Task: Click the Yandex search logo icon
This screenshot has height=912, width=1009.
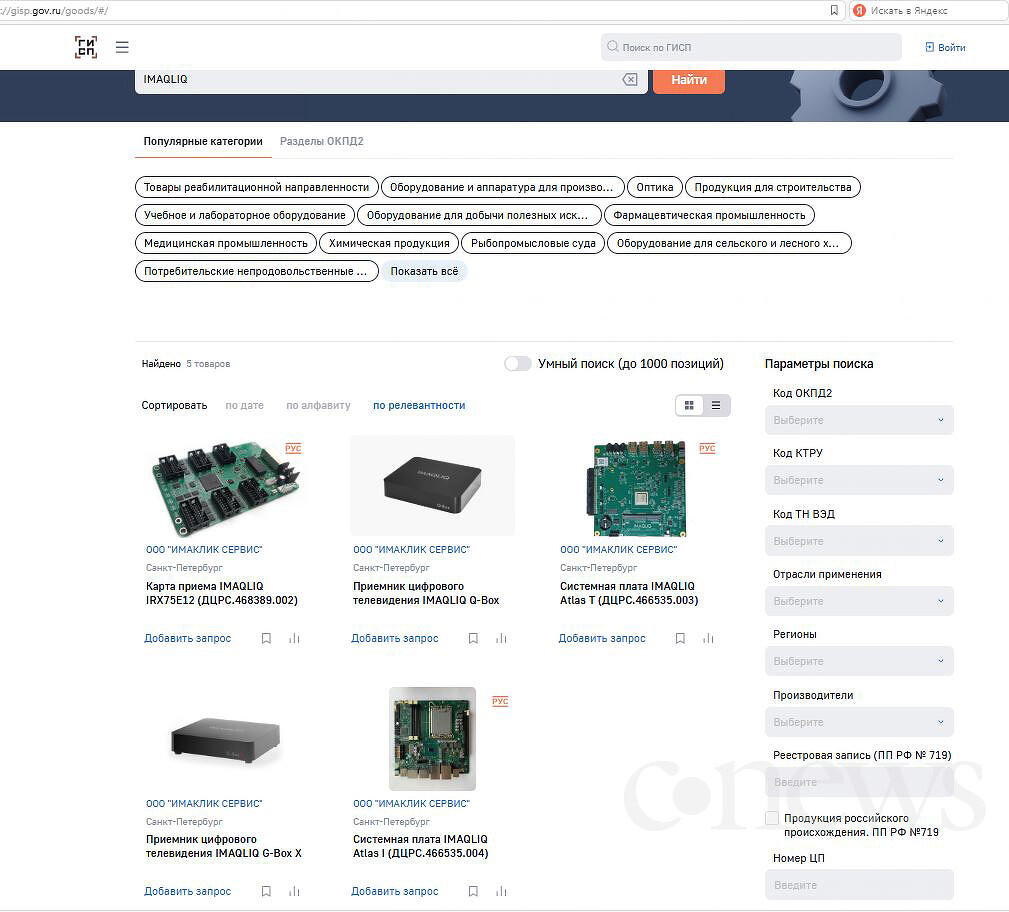Action: pyautogui.click(x=859, y=10)
